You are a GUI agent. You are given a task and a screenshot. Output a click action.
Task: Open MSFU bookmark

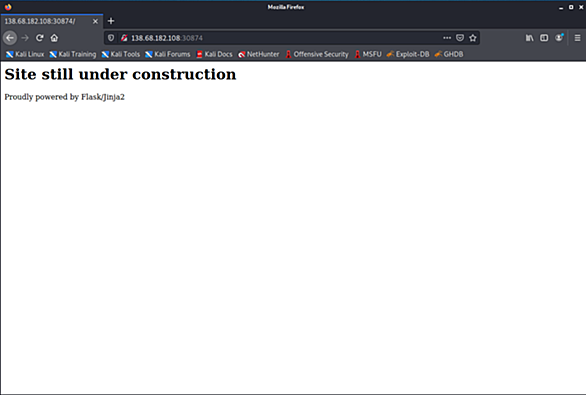tap(368, 54)
